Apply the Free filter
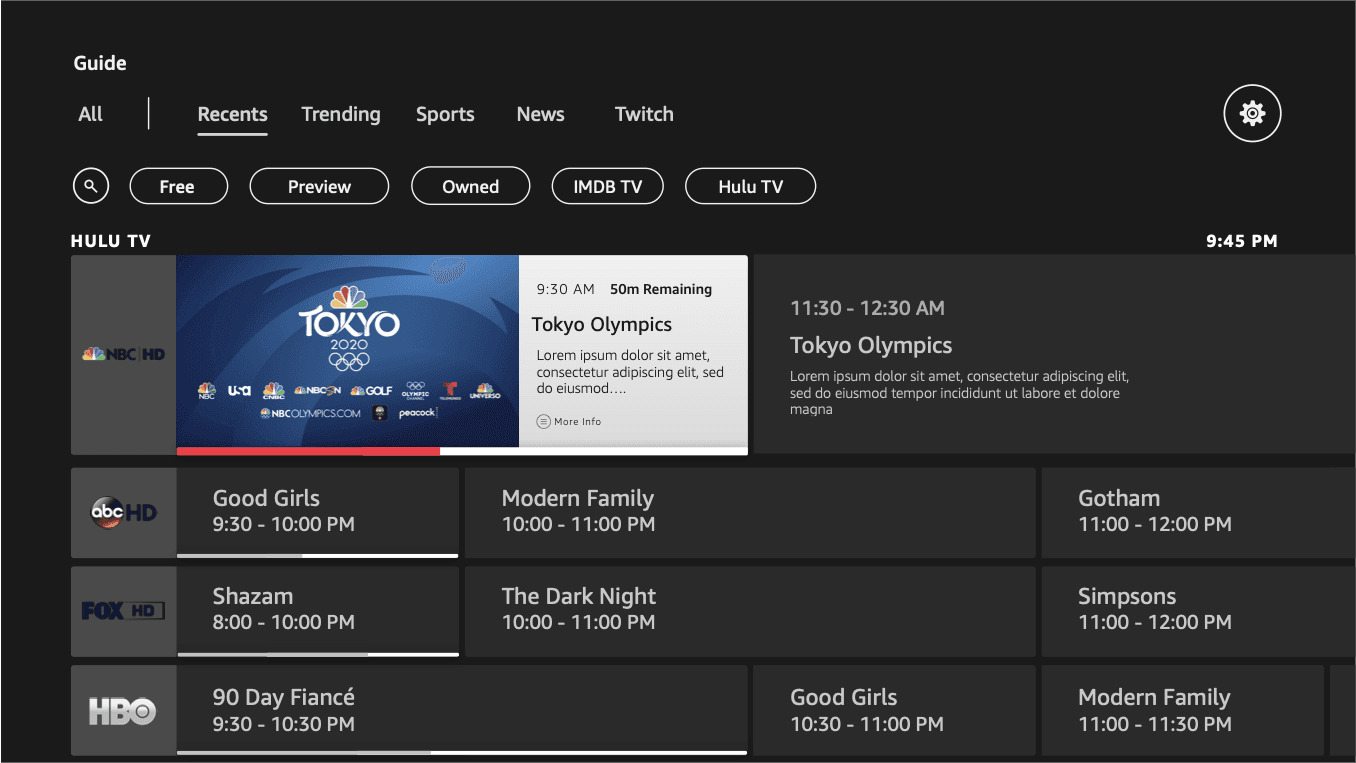The width and height of the screenshot is (1356, 763). (177, 186)
